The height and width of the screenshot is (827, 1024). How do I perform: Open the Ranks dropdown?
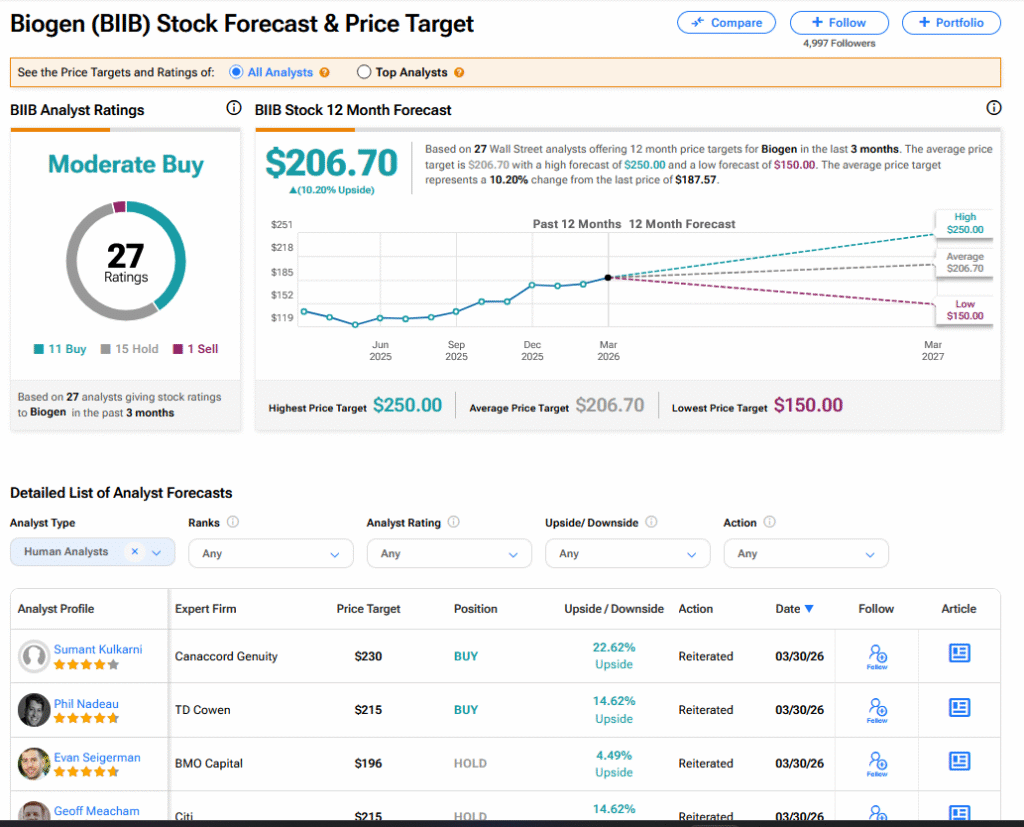point(270,553)
